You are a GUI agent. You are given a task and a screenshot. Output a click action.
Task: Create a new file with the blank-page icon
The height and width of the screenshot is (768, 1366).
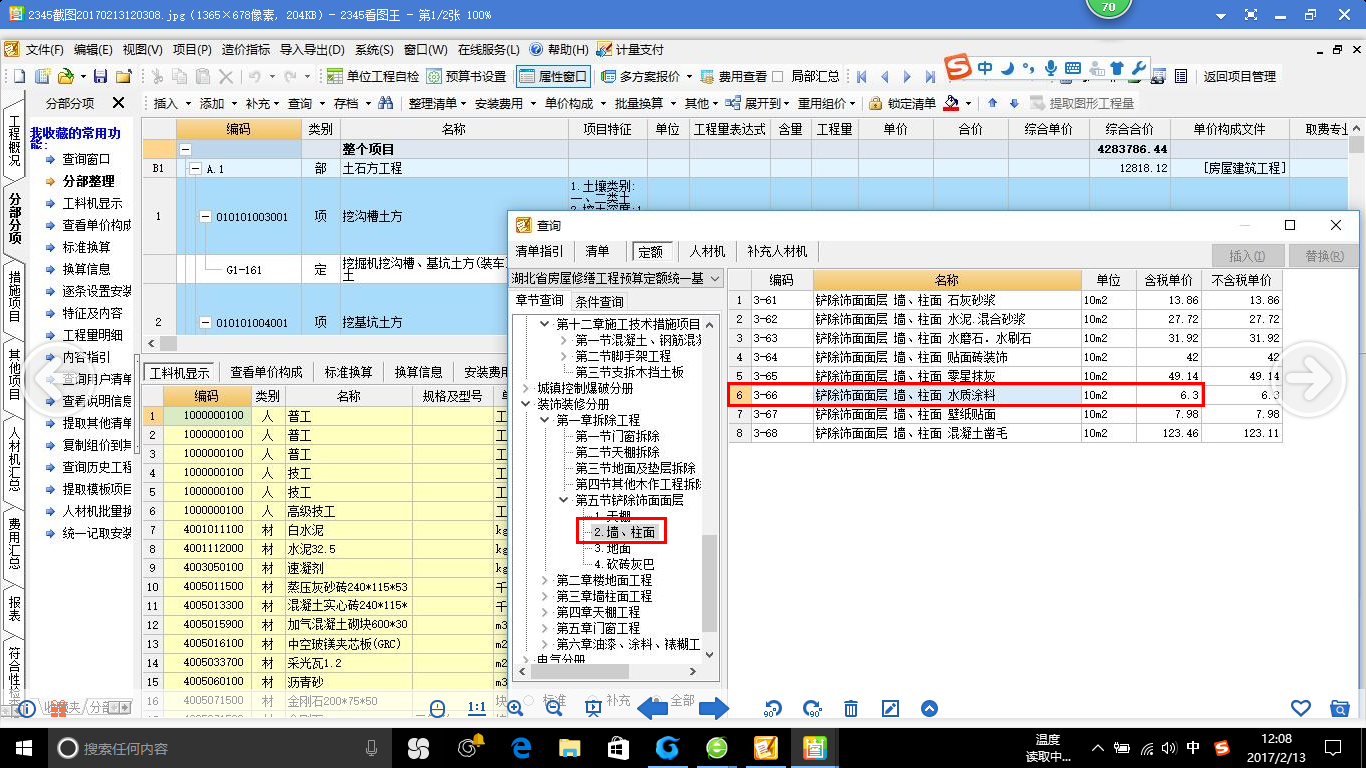point(20,76)
